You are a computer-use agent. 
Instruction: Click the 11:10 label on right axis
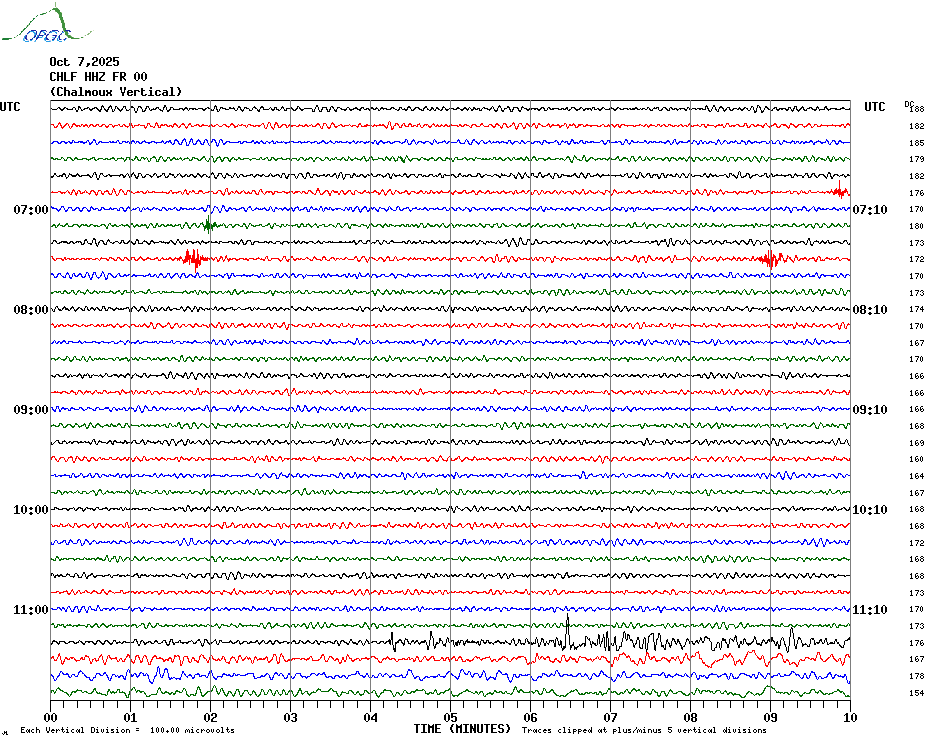[869, 610]
